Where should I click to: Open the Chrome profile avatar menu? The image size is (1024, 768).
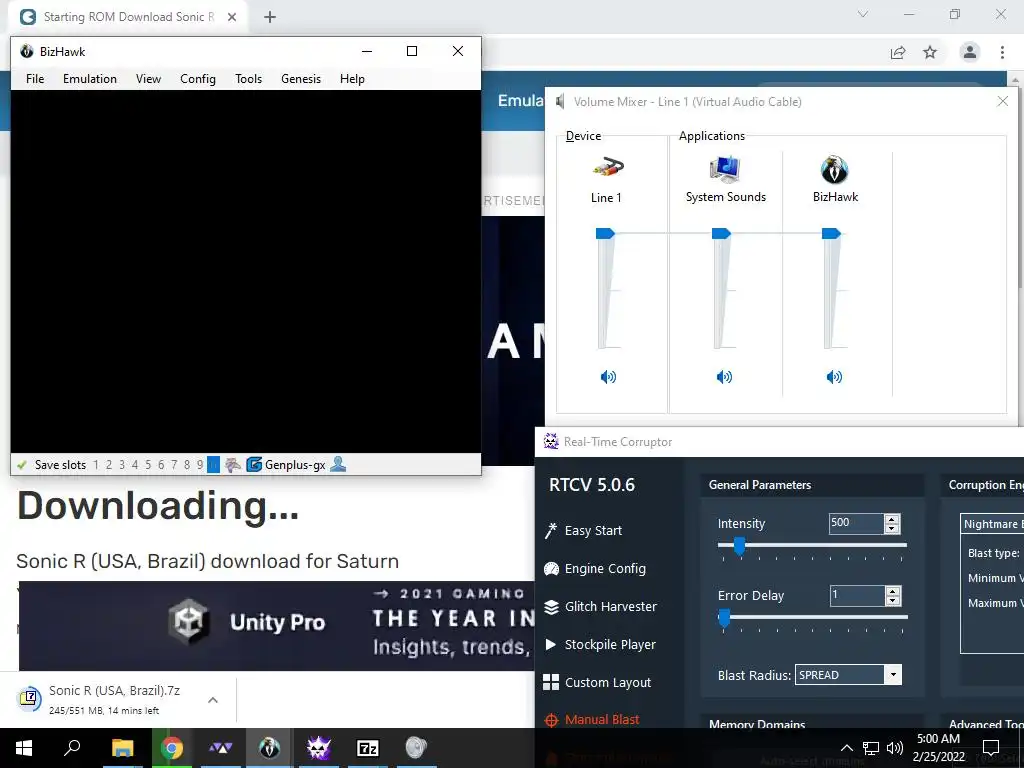[x=970, y=52]
